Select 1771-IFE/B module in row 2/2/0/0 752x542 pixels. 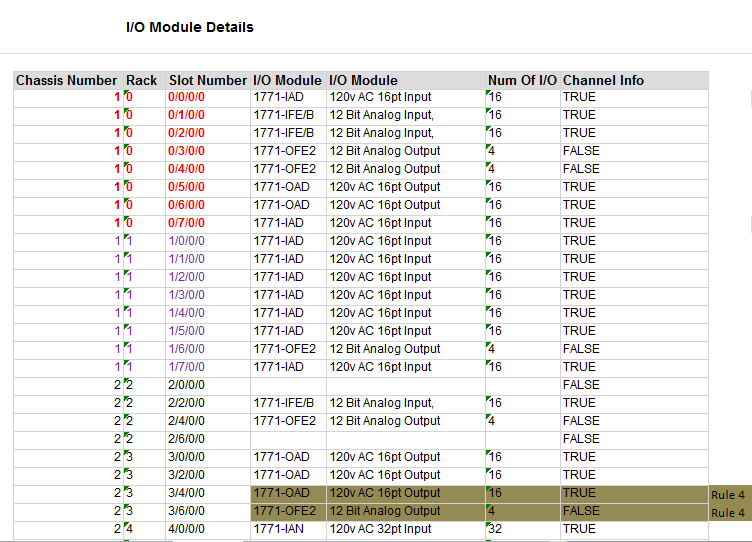click(288, 403)
